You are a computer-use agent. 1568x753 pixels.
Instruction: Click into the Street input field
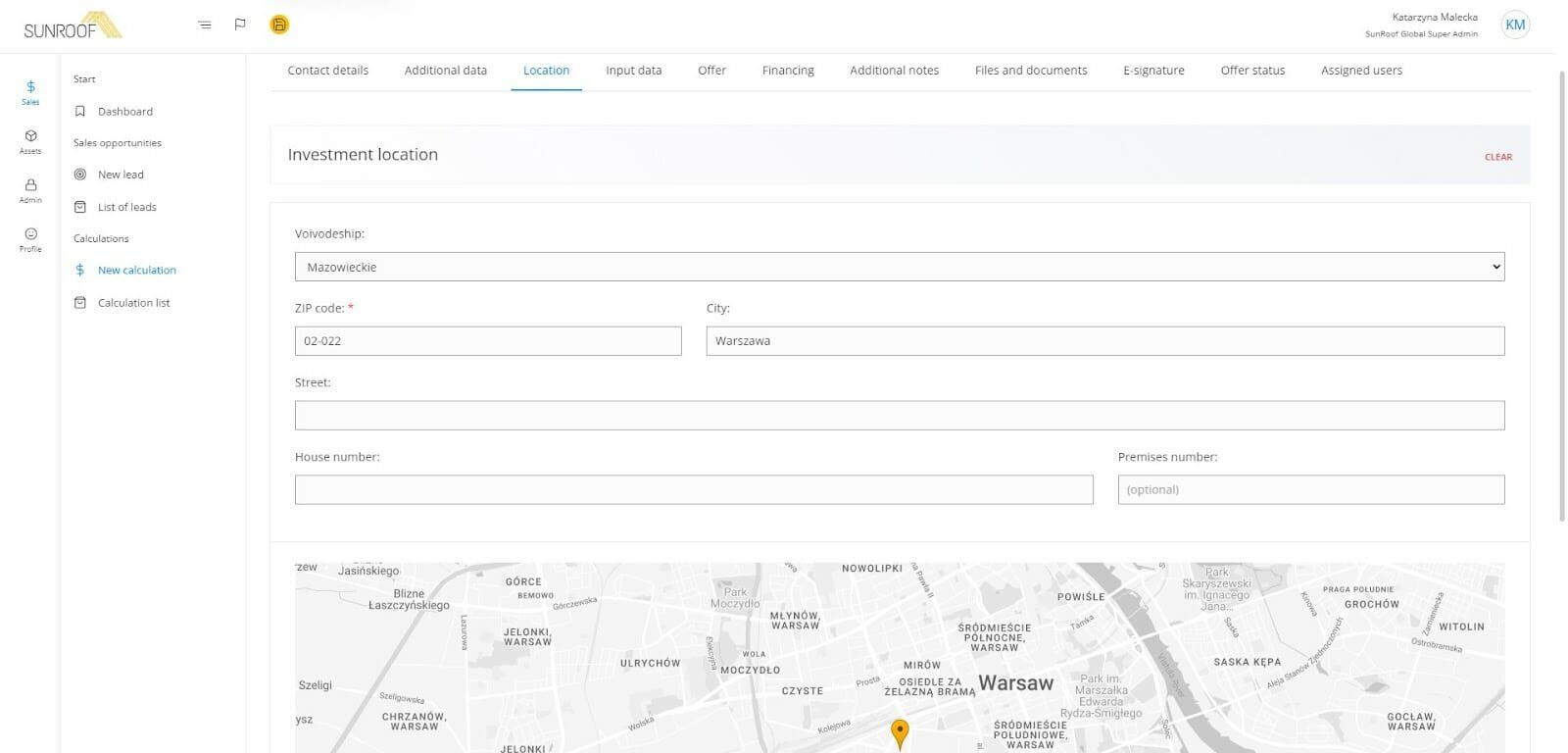coord(899,416)
